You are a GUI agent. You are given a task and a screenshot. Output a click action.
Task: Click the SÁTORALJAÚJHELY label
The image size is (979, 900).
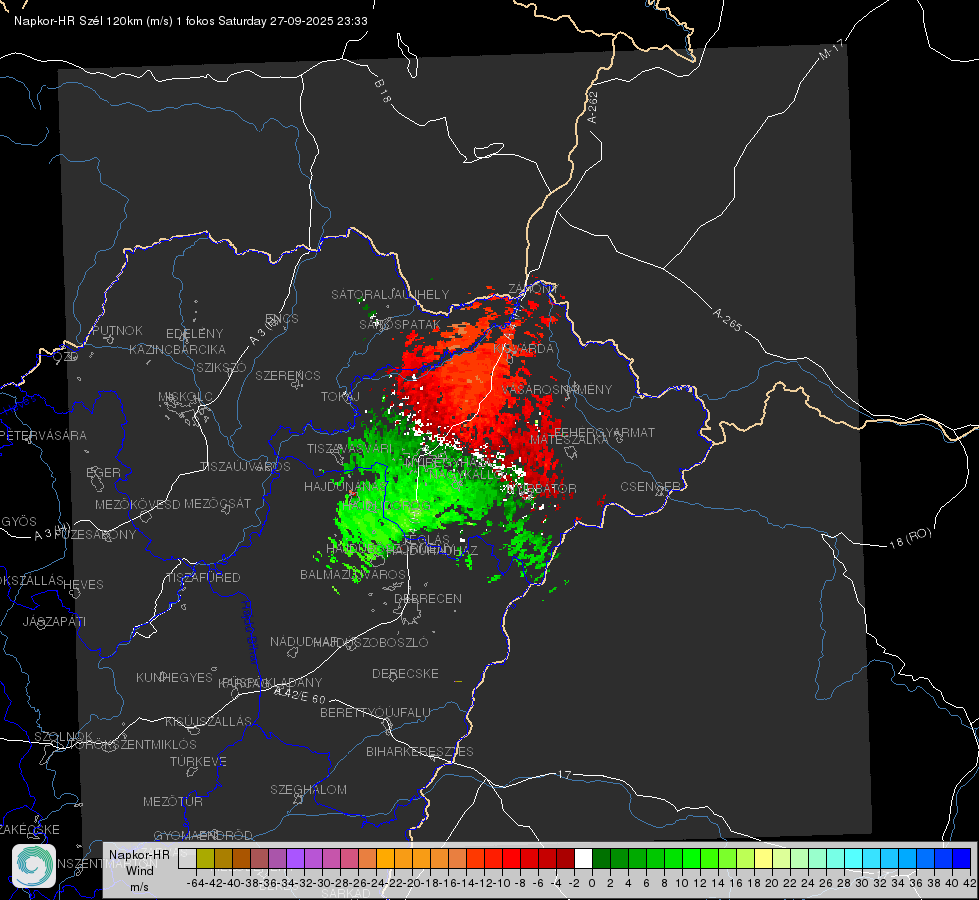click(x=390, y=294)
